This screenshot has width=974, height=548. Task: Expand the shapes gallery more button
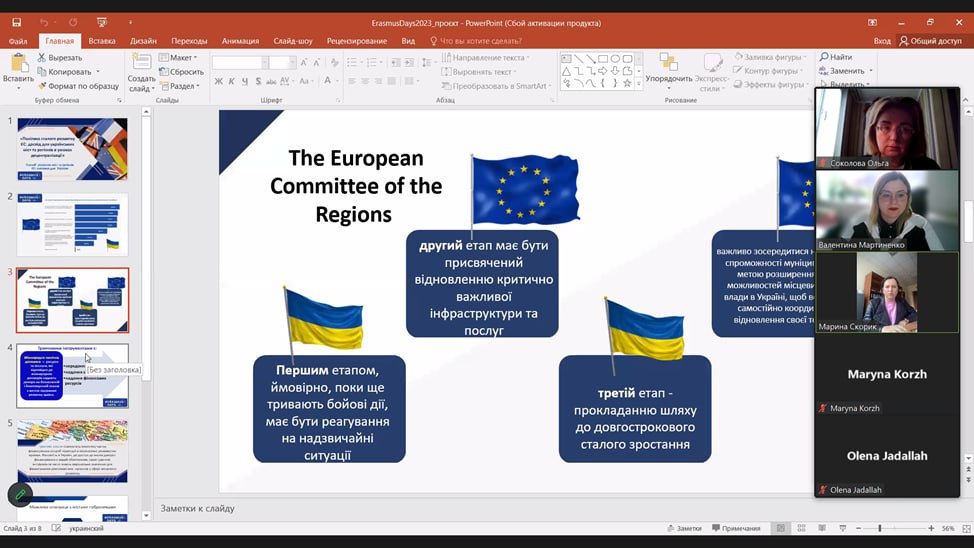(x=639, y=83)
